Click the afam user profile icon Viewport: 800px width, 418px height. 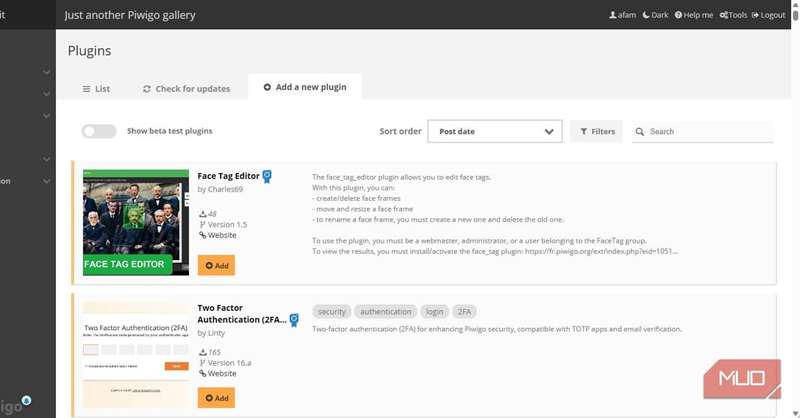tap(613, 15)
